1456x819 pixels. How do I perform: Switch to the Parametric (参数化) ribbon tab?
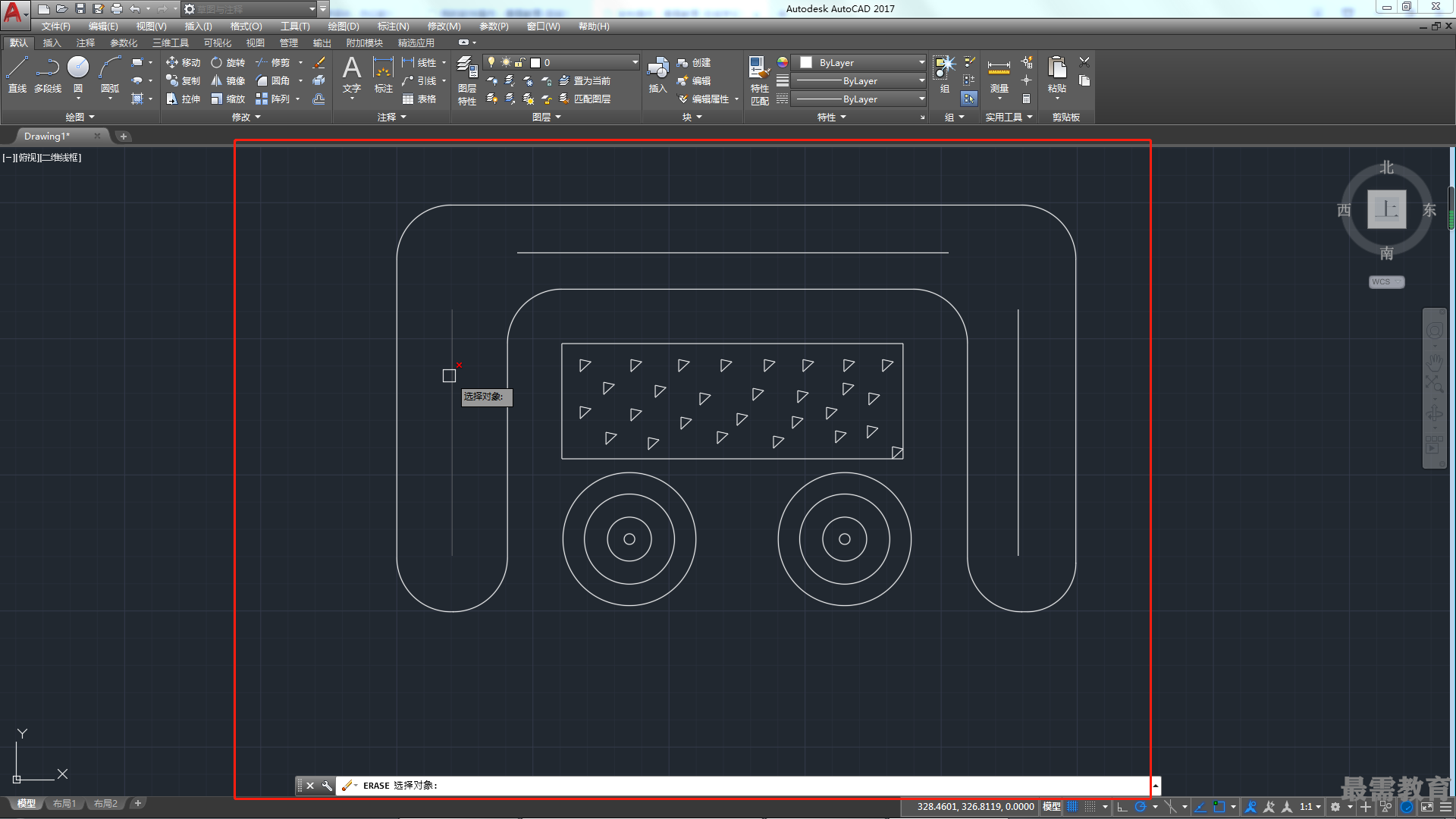[x=124, y=42]
